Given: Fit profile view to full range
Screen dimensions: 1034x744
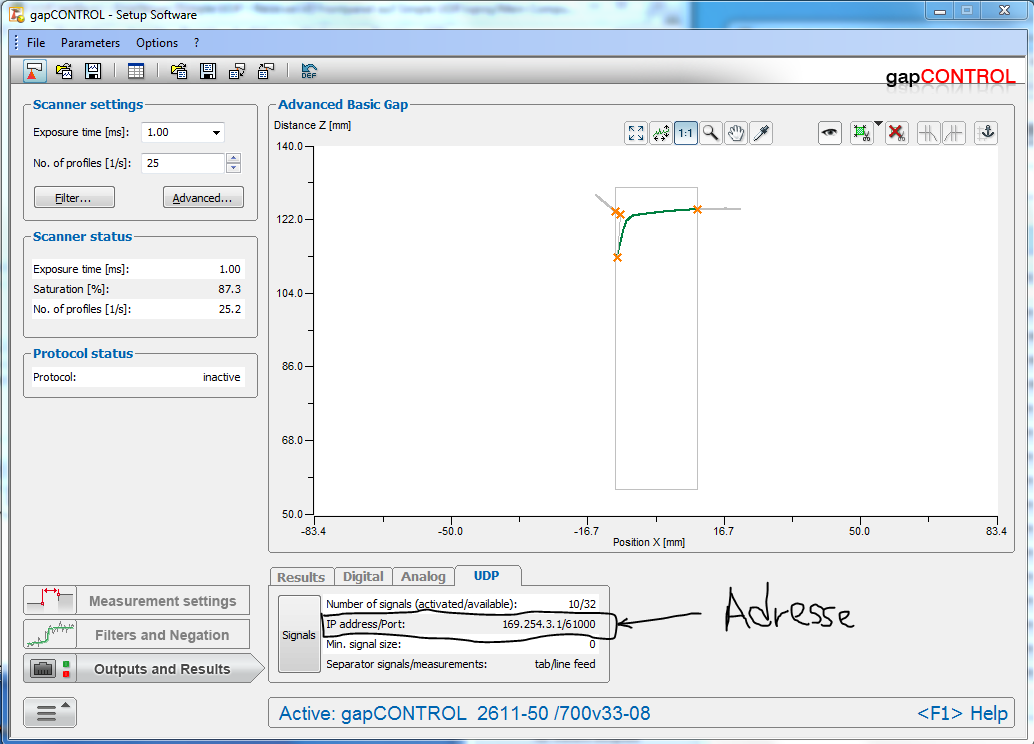Looking at the screenshot, I should (636, 133).
